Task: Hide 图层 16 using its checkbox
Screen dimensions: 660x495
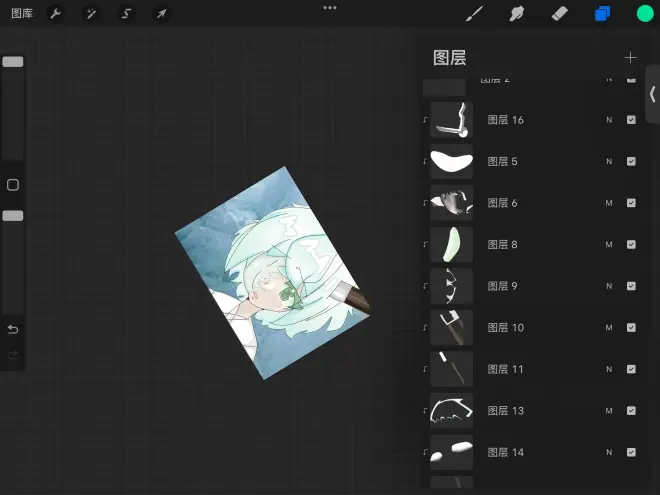Action: pos(631,120)
